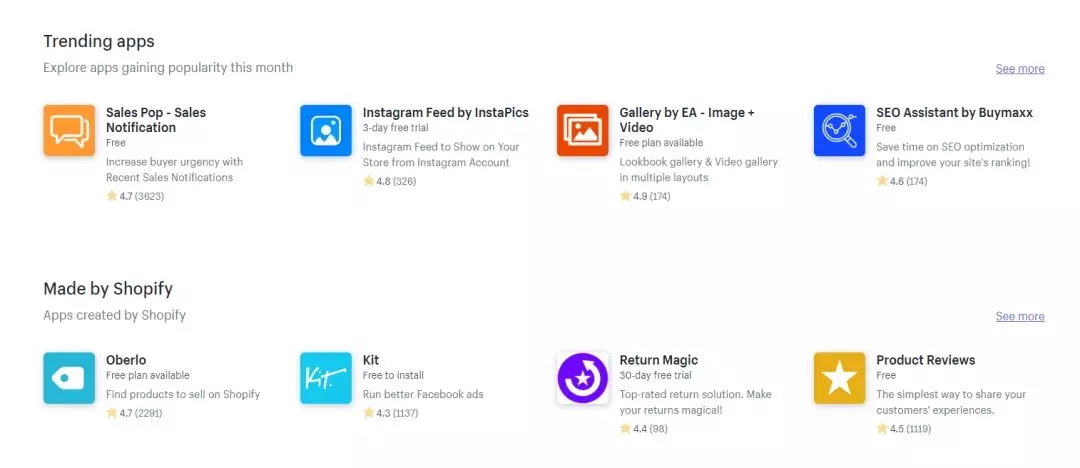Screen dimensions: 1080x468
Task: Click See more for Made by Shopify
Action: (1020, 317)
